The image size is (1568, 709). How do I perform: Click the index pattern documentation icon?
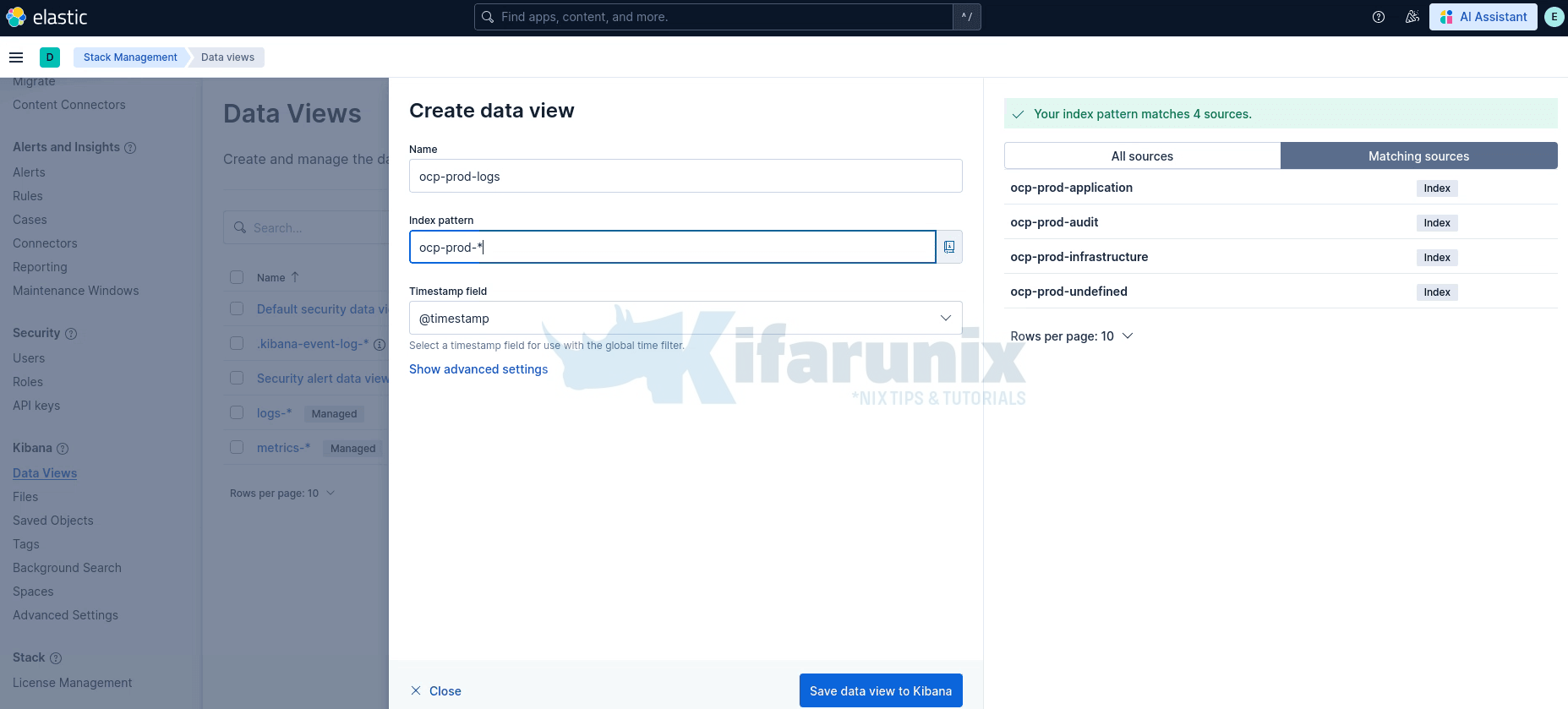[949, 247]
